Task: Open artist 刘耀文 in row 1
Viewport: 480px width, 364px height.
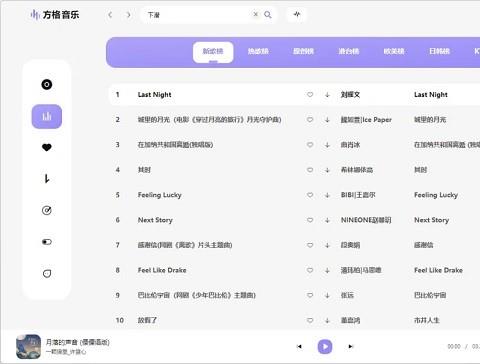Action: click(350, 95)
